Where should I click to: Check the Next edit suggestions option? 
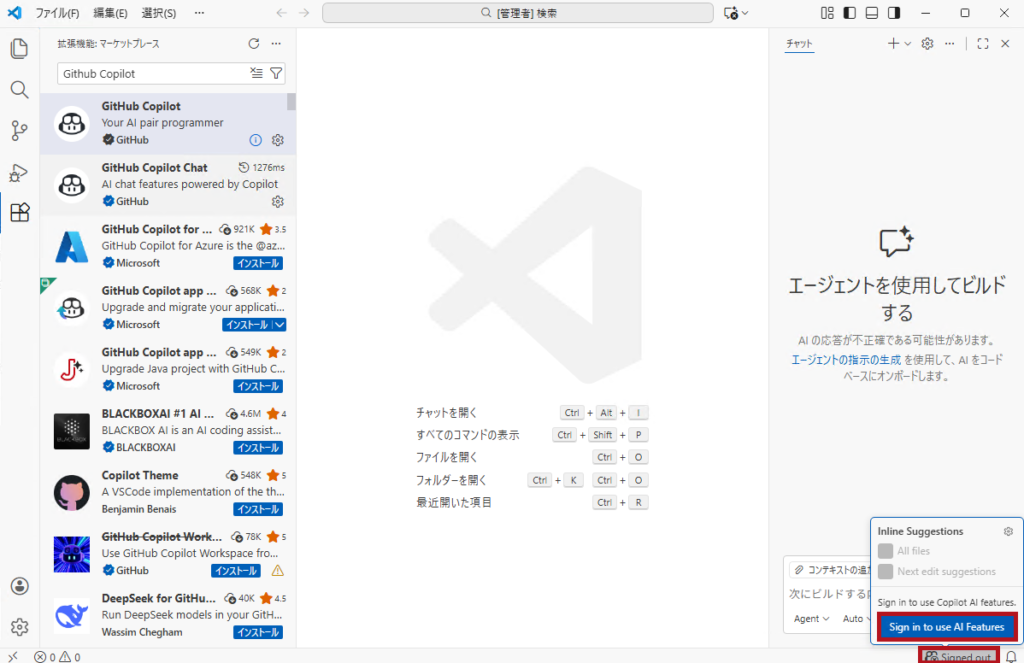pyautogui.click(x=884, y=570)
